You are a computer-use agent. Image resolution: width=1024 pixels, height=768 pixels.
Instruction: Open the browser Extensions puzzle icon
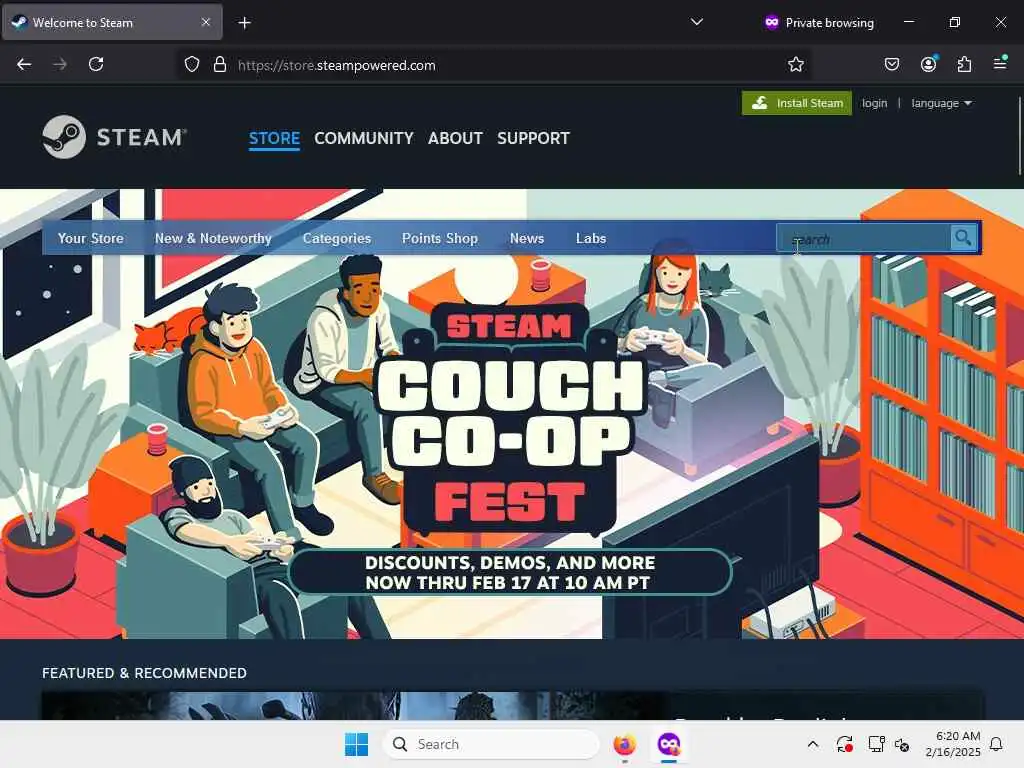[x=964, y=64]
